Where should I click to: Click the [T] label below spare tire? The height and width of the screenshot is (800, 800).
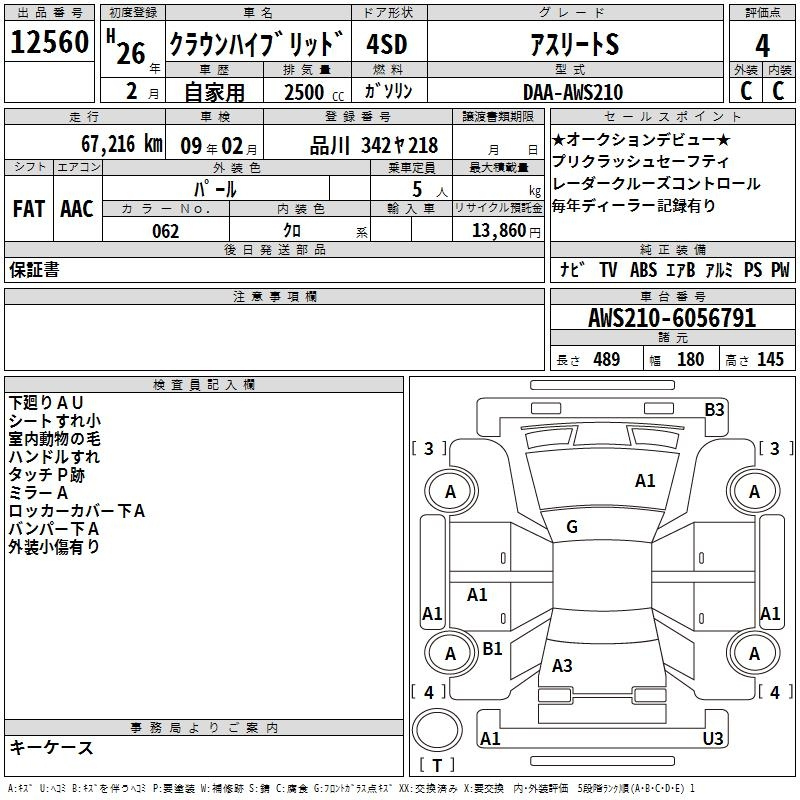pos(437,766)
